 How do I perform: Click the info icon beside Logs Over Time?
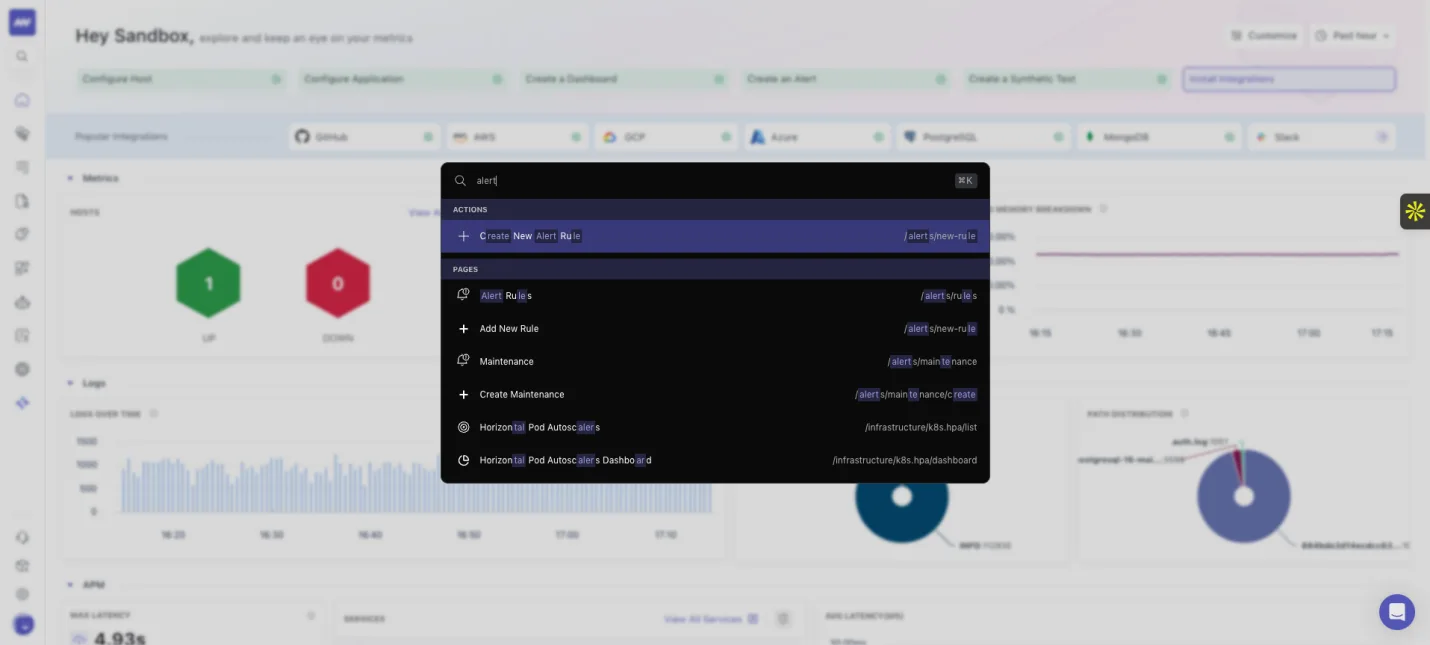154,413
